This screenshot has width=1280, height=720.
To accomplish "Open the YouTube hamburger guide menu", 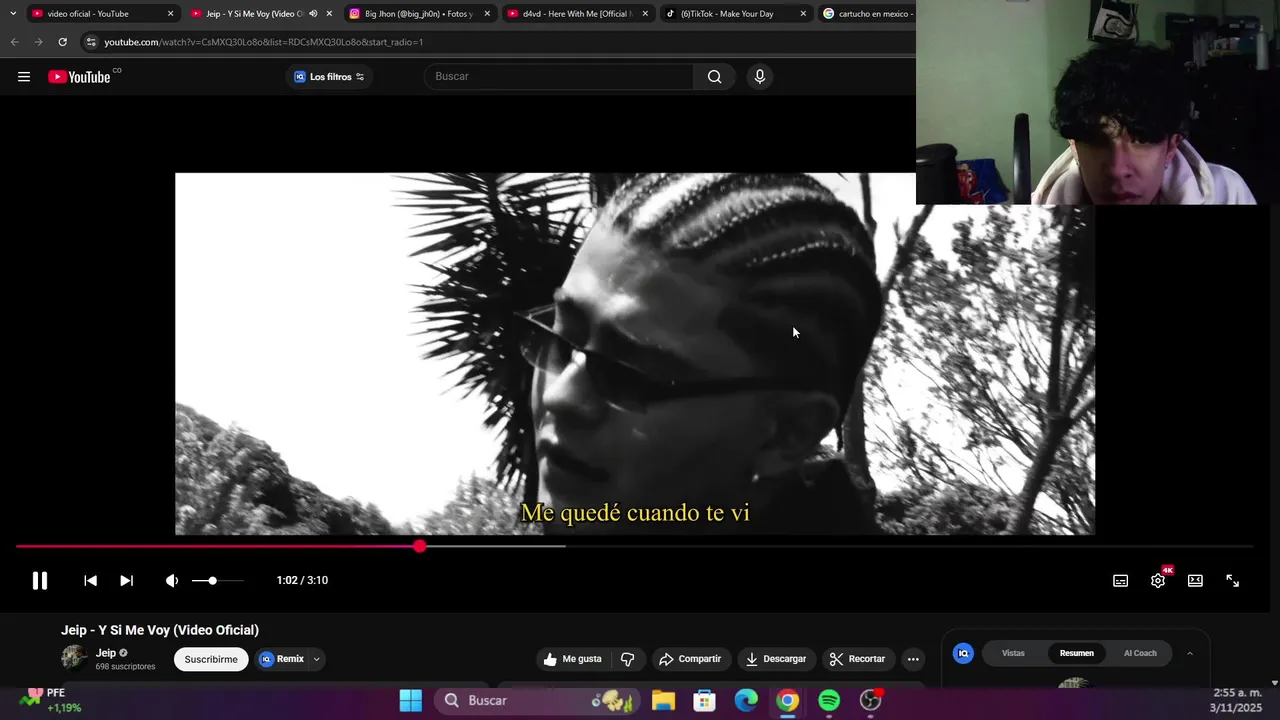I will tap(24, 77).
